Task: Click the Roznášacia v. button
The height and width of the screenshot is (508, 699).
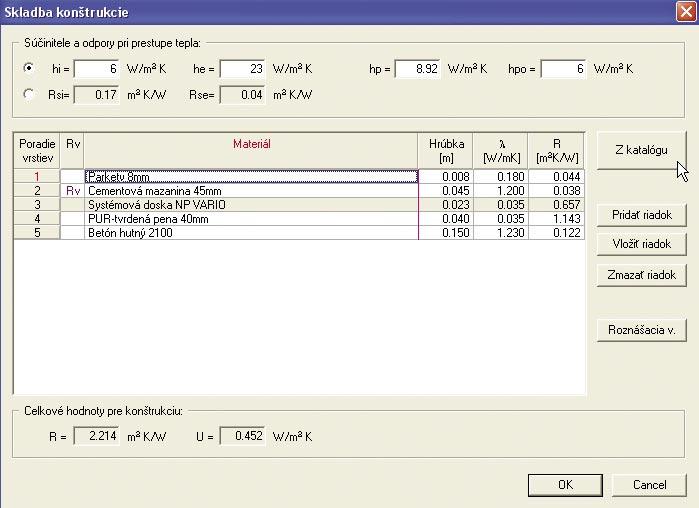Action: (641, 330)
